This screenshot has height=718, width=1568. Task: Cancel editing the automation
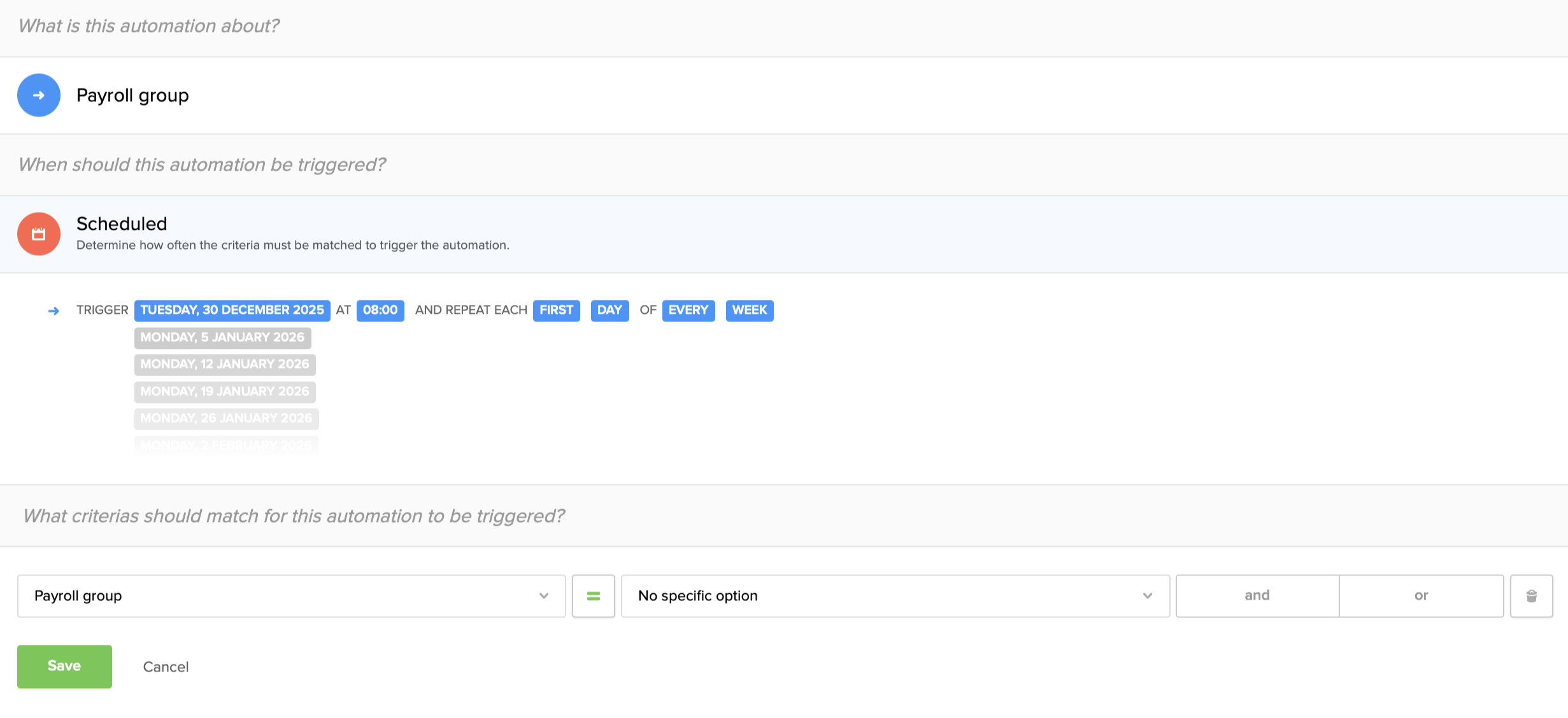pyautogui.click(x=166, y=666)
